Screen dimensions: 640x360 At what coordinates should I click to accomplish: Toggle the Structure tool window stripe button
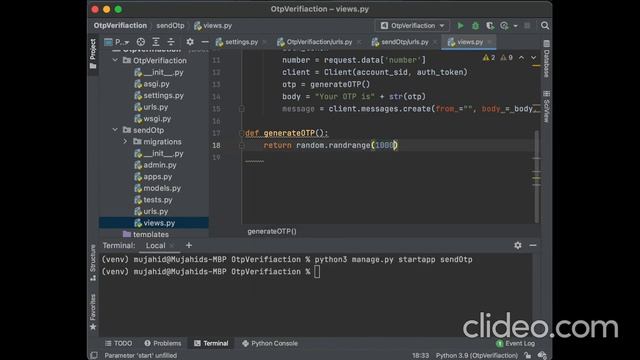point(93,263)
